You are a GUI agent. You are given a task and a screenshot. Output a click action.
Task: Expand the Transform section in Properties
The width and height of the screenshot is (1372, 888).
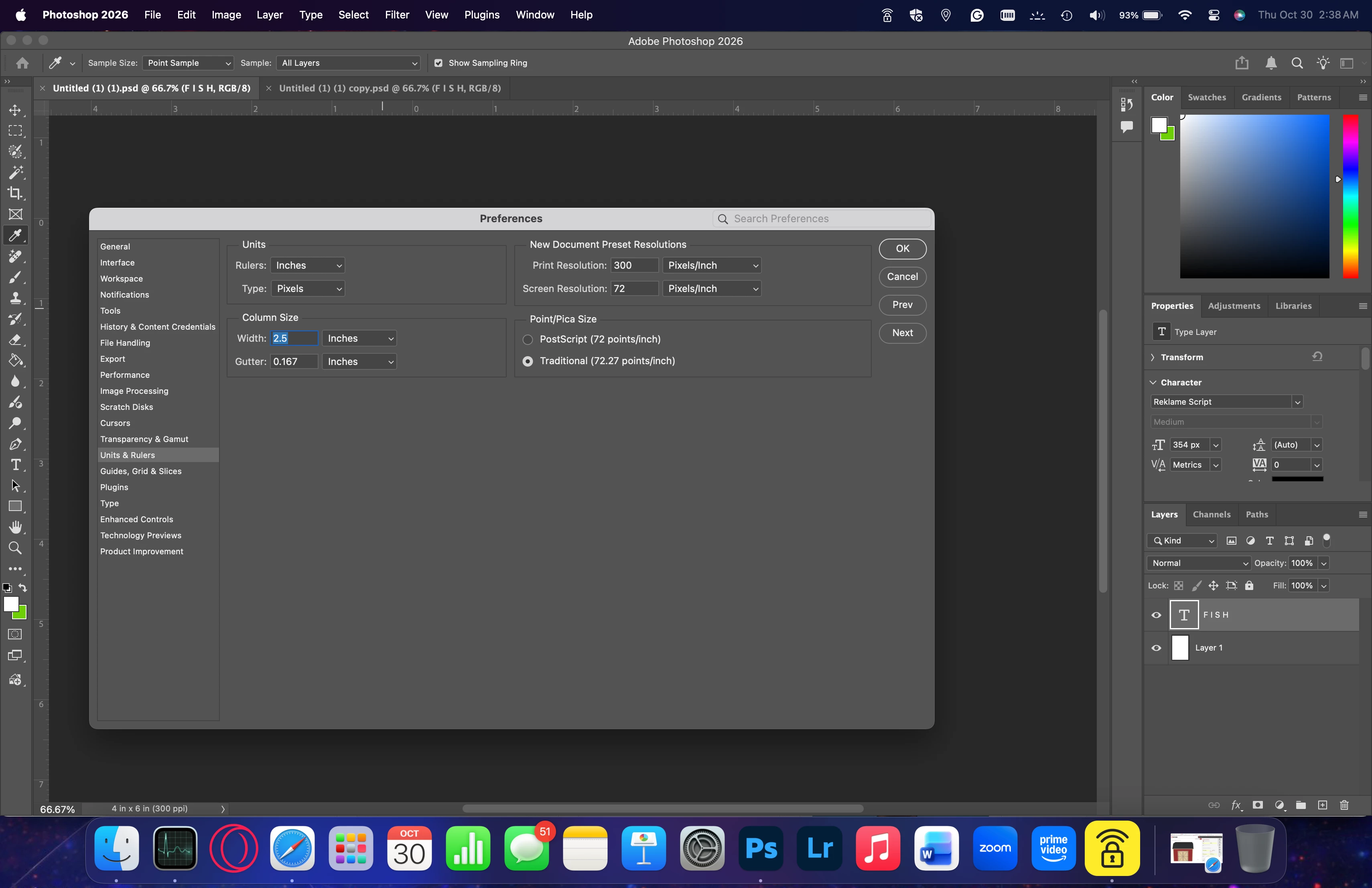coord(1153,357)
